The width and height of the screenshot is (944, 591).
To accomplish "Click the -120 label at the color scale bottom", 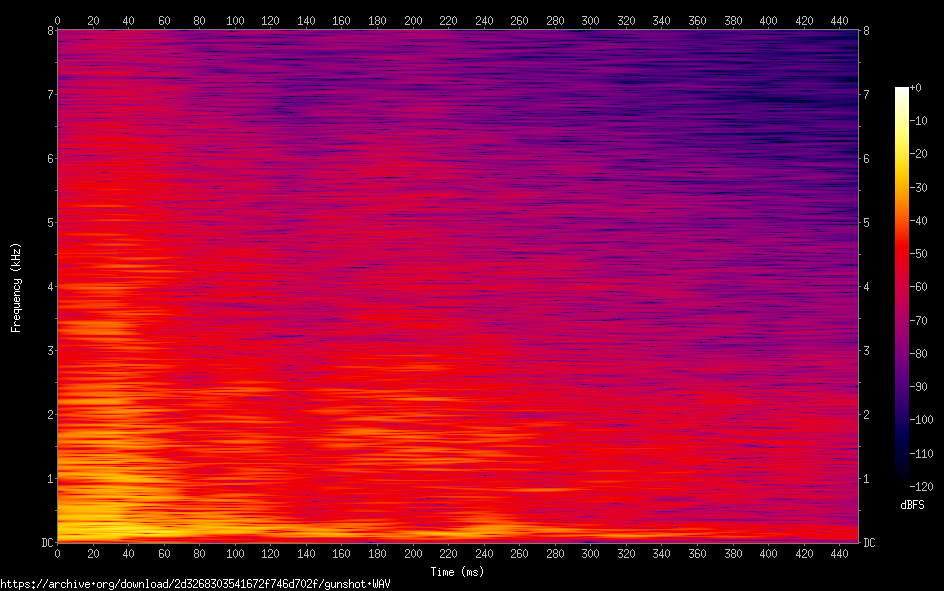I will (920, 487).
